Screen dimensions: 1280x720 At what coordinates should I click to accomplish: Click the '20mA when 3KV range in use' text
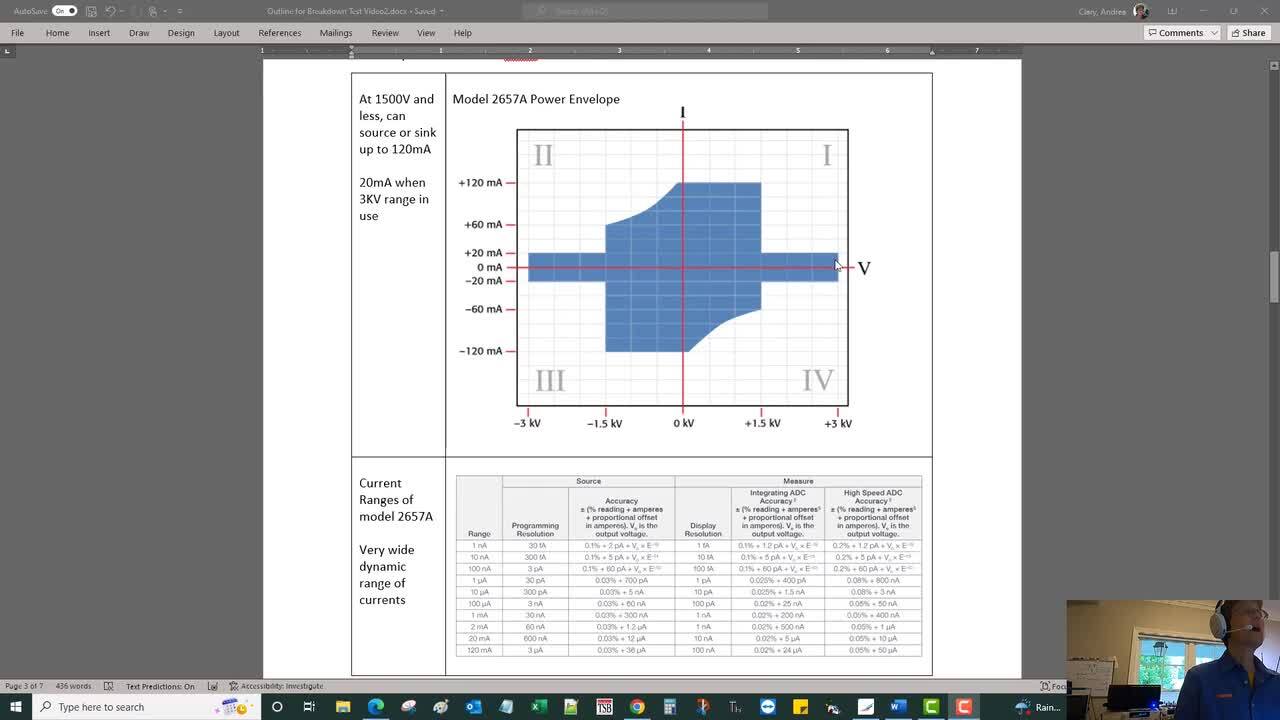point(394,199)
